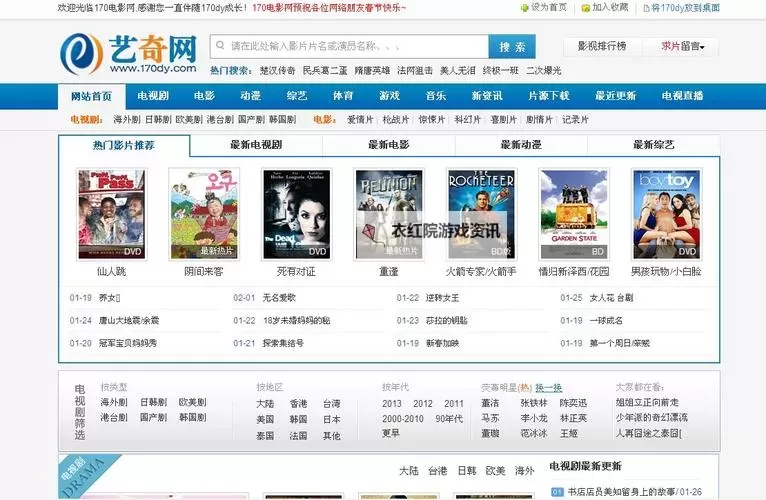Select the 热门影片推荐 tab
Screen dimensions: 766x500
coord(124,145)
